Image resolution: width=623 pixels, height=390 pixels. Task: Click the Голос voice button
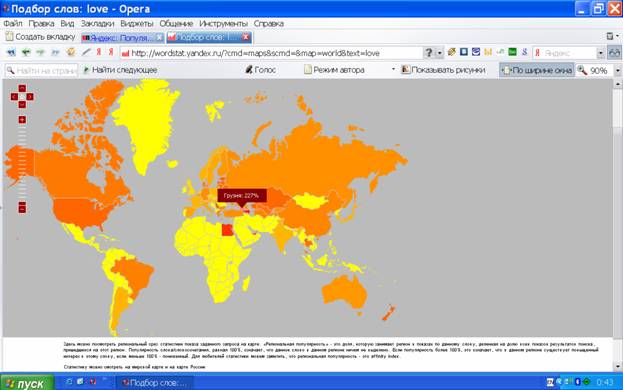[260, 70]
